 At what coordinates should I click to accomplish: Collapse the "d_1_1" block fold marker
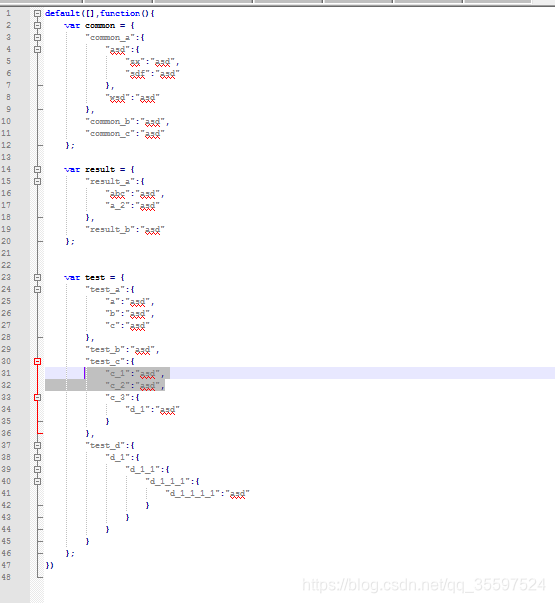pos(37,469)
